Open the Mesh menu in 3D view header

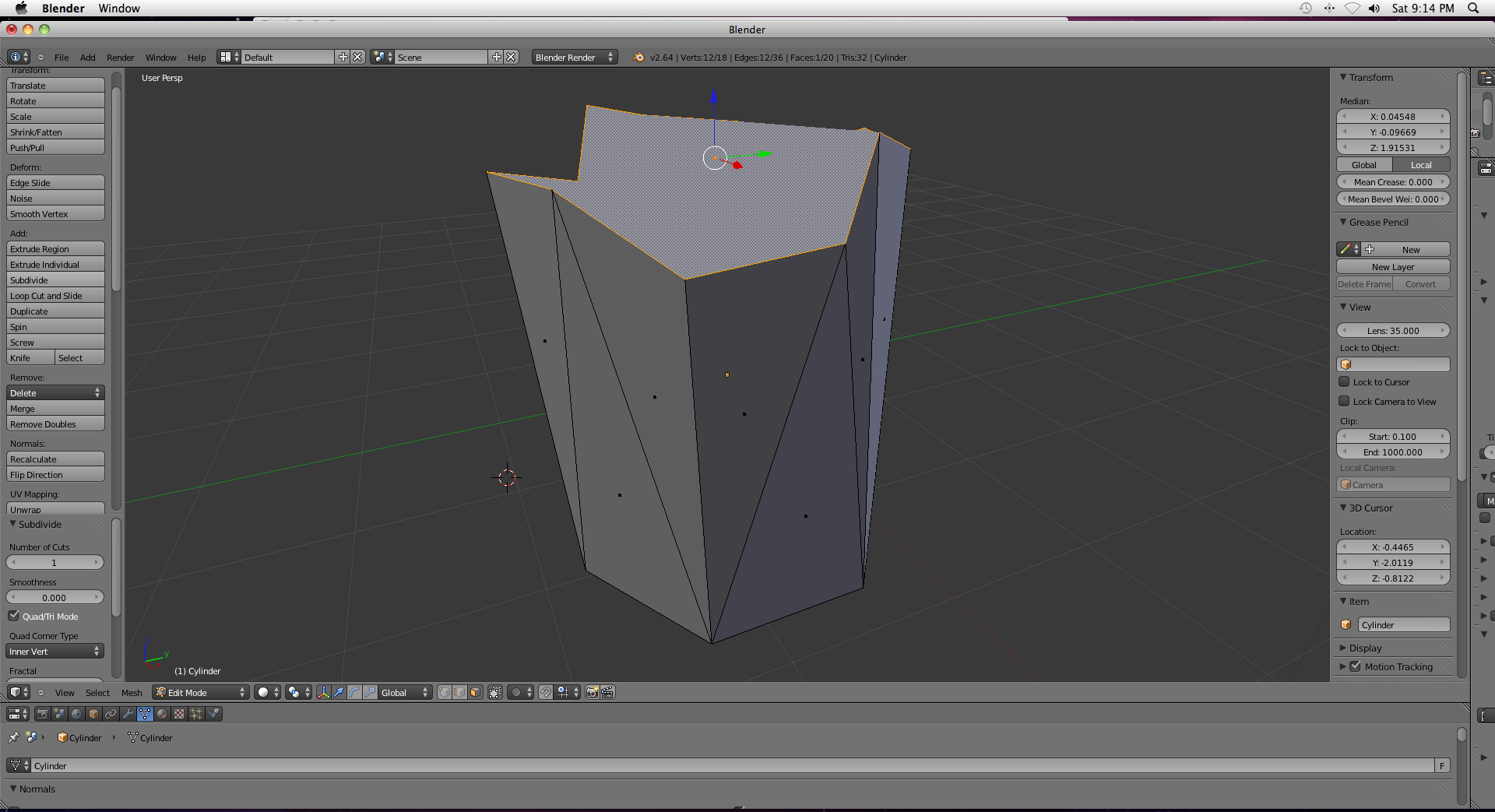(132, 693)
